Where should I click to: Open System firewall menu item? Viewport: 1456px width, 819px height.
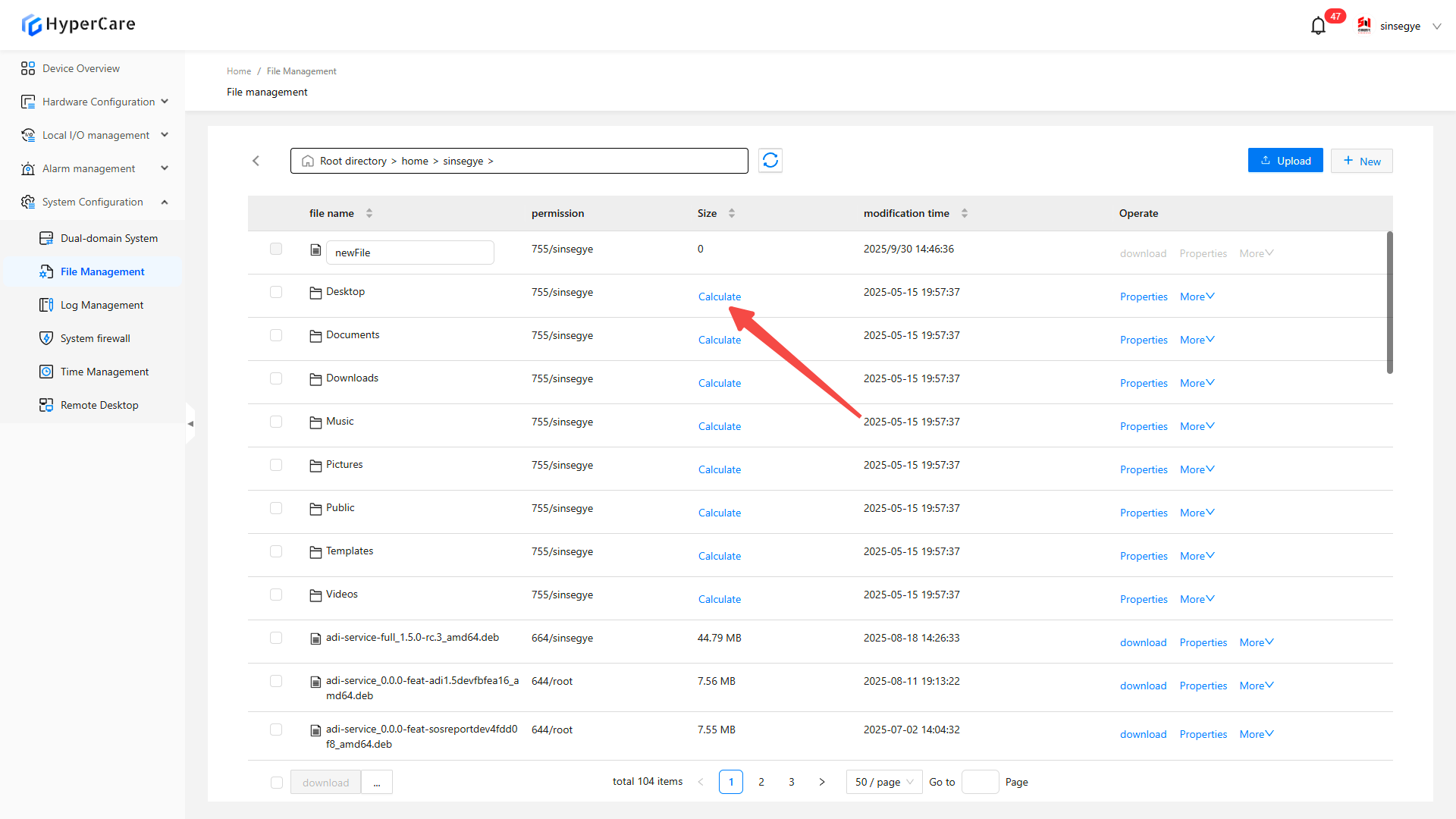point(96,338)
